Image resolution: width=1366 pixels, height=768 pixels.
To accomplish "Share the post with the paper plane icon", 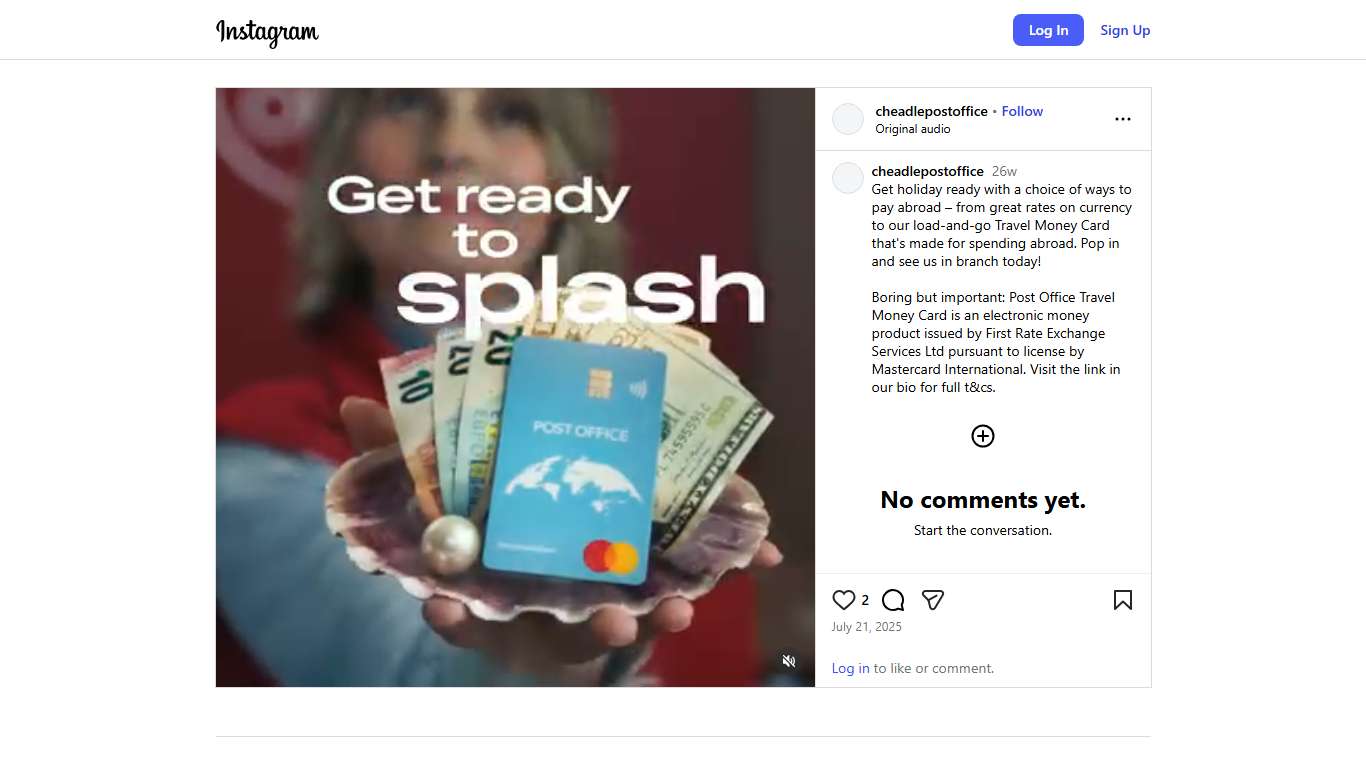I will (x=933, y=600).
